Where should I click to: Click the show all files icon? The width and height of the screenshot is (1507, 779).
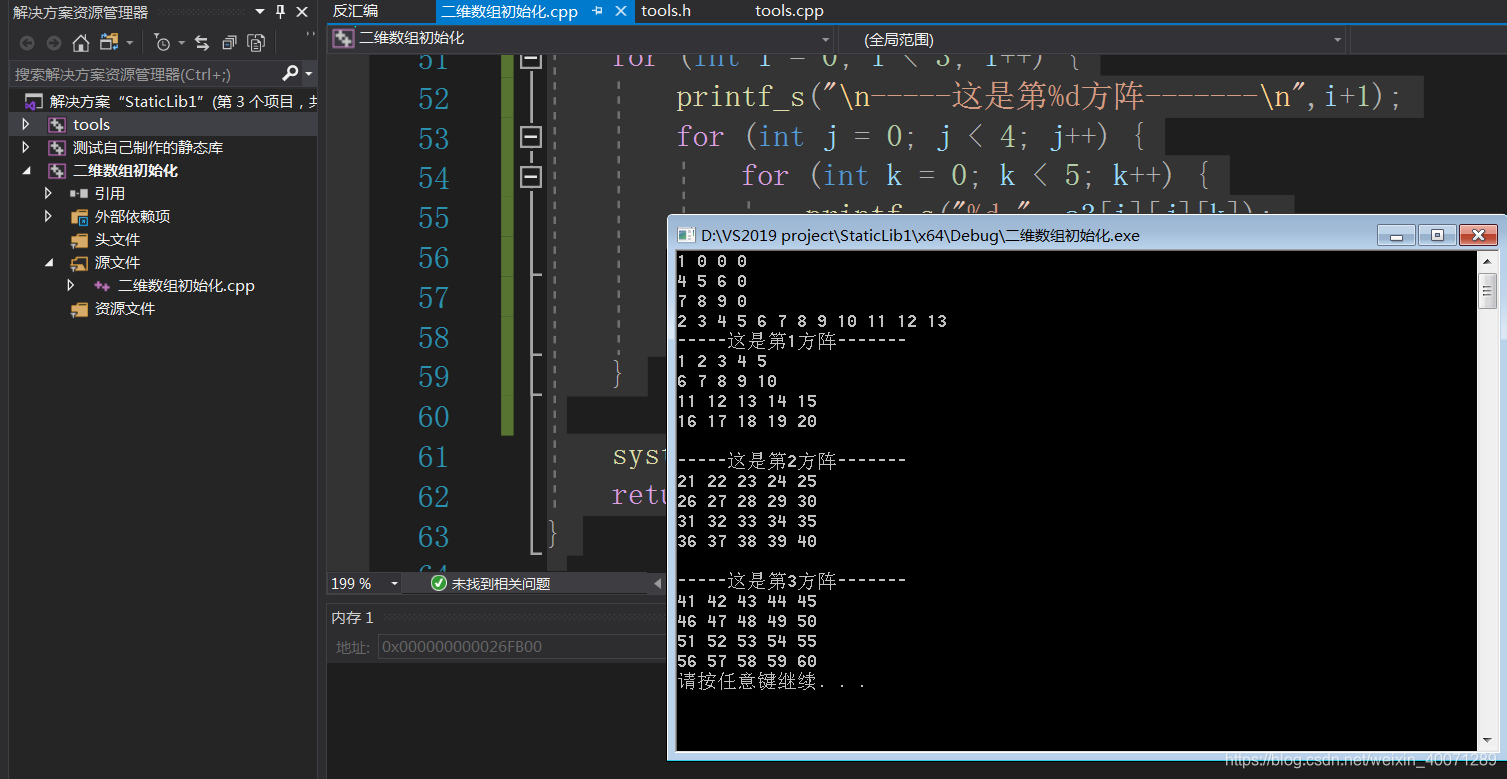[x=256, y=43]
